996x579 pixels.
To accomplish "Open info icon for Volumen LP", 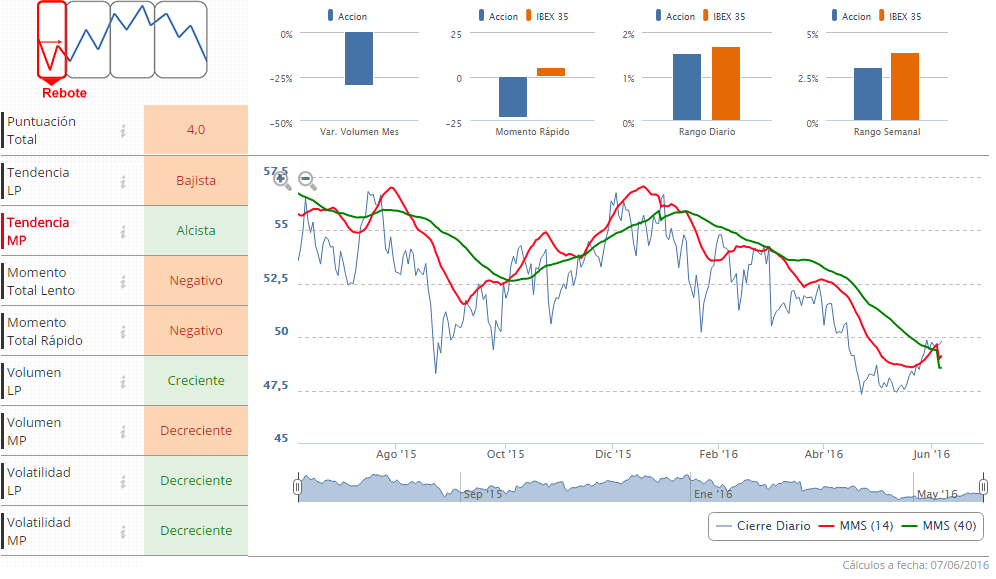I will tap(123, 382).
